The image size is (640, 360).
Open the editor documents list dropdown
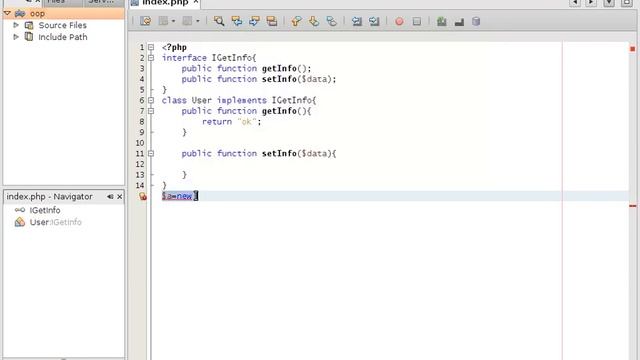coord(609,3)
